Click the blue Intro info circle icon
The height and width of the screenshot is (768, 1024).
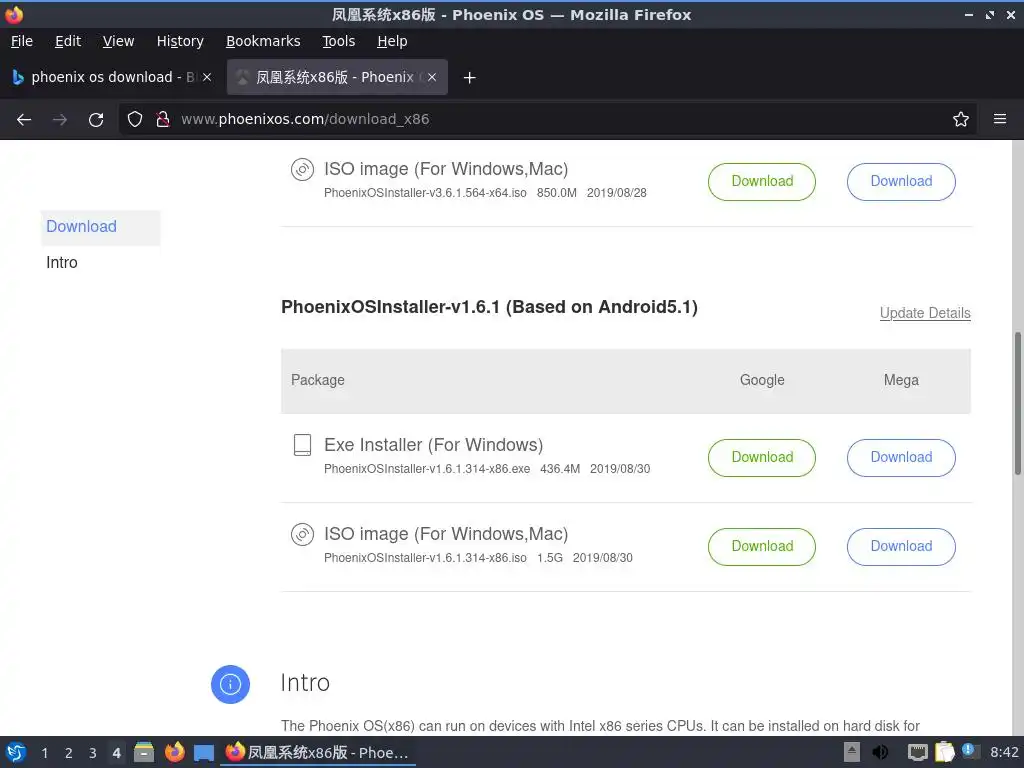point(231,684)
